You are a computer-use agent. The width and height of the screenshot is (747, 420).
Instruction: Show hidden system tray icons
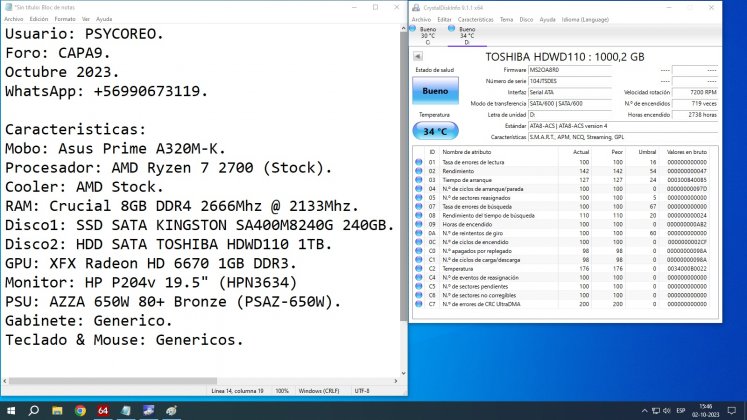[645, 410]
